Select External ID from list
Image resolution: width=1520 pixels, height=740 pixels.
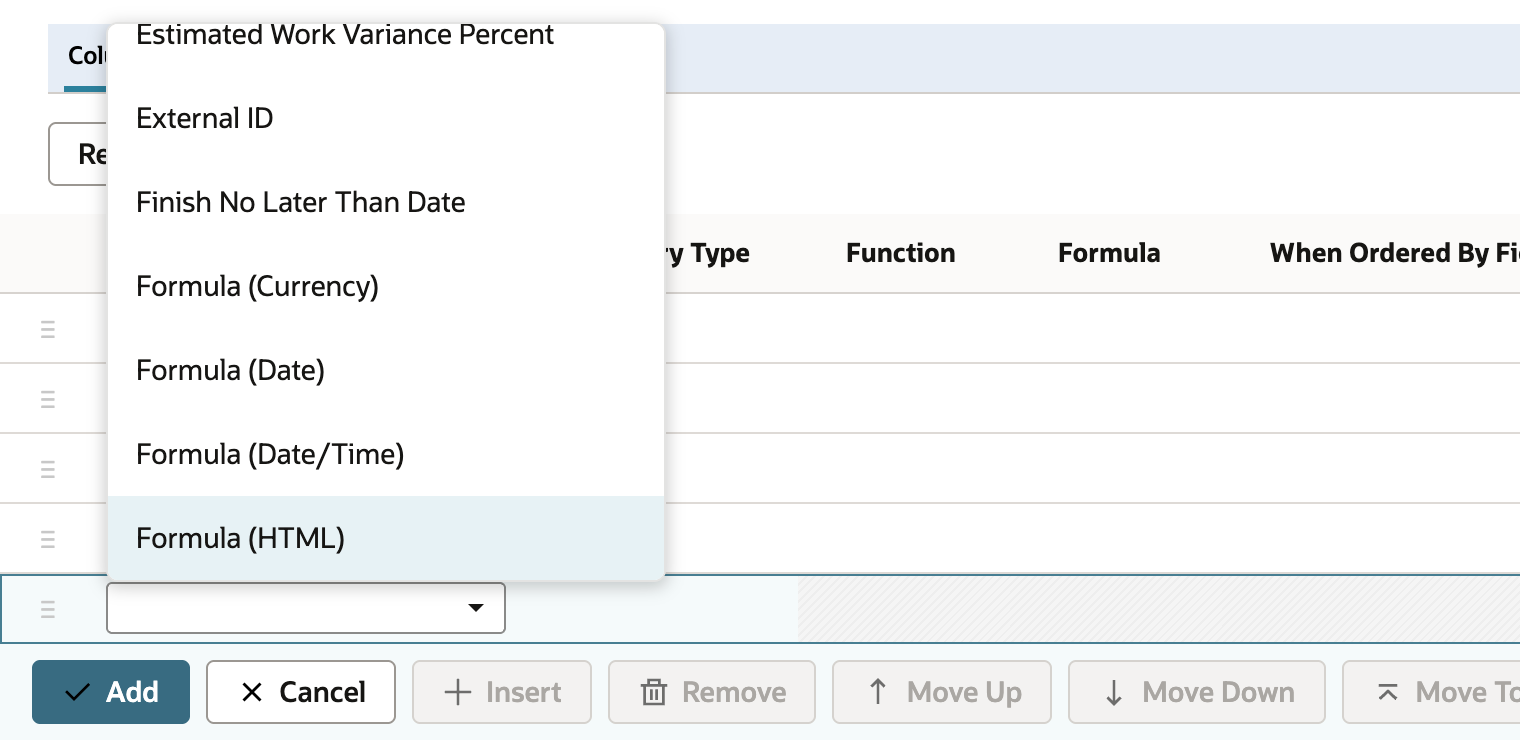(x=385, y=118)
